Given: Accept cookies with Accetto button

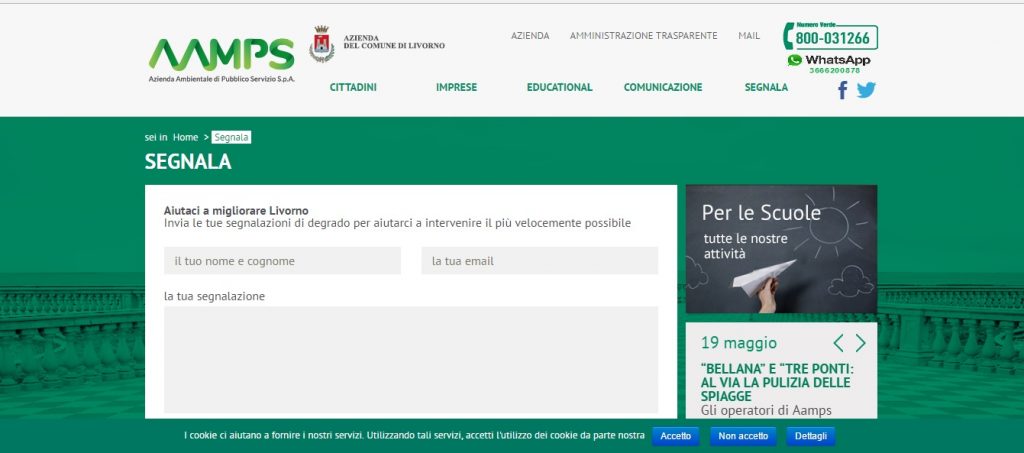Looking at the screenshot, I should [675, 436].
